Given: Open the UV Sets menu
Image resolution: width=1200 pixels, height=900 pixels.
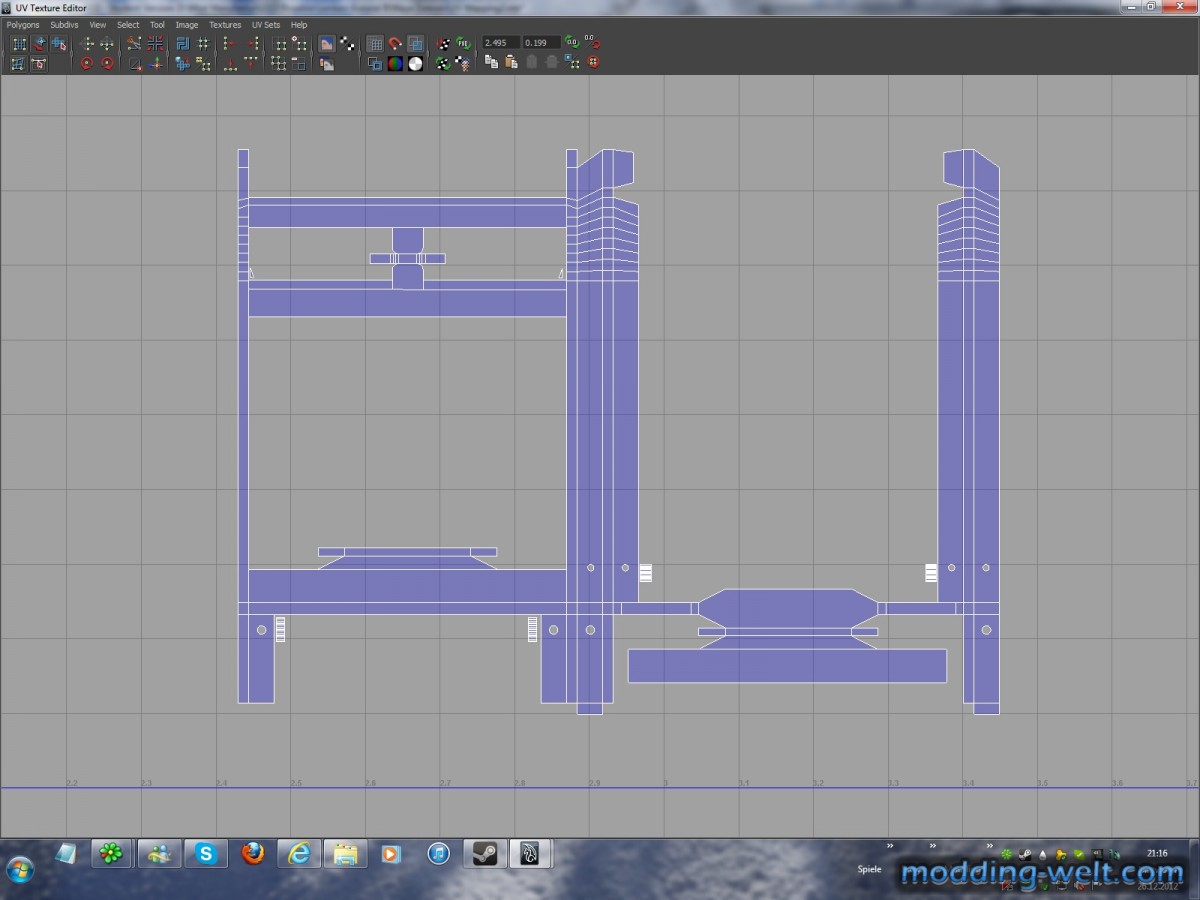Looking at the screenshot, I should click(265, 24).
